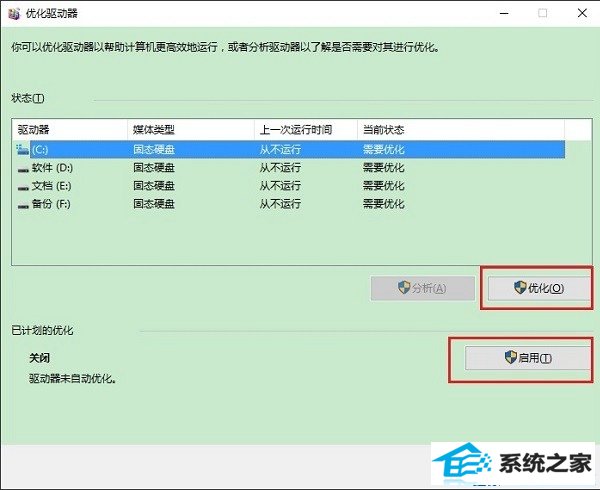Viewport: 600px width, 490px height.
Task: Click the 启用(T) enable button
Action: point(528,358)
